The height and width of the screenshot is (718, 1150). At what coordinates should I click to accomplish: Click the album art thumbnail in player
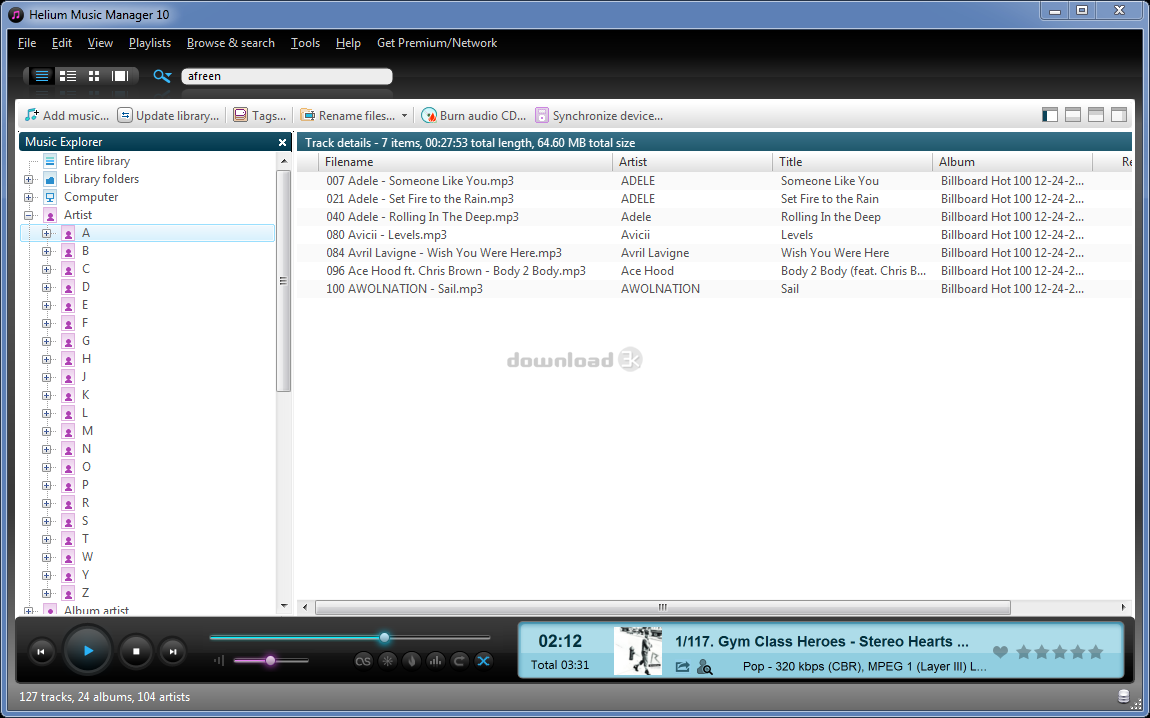[638, 651]
